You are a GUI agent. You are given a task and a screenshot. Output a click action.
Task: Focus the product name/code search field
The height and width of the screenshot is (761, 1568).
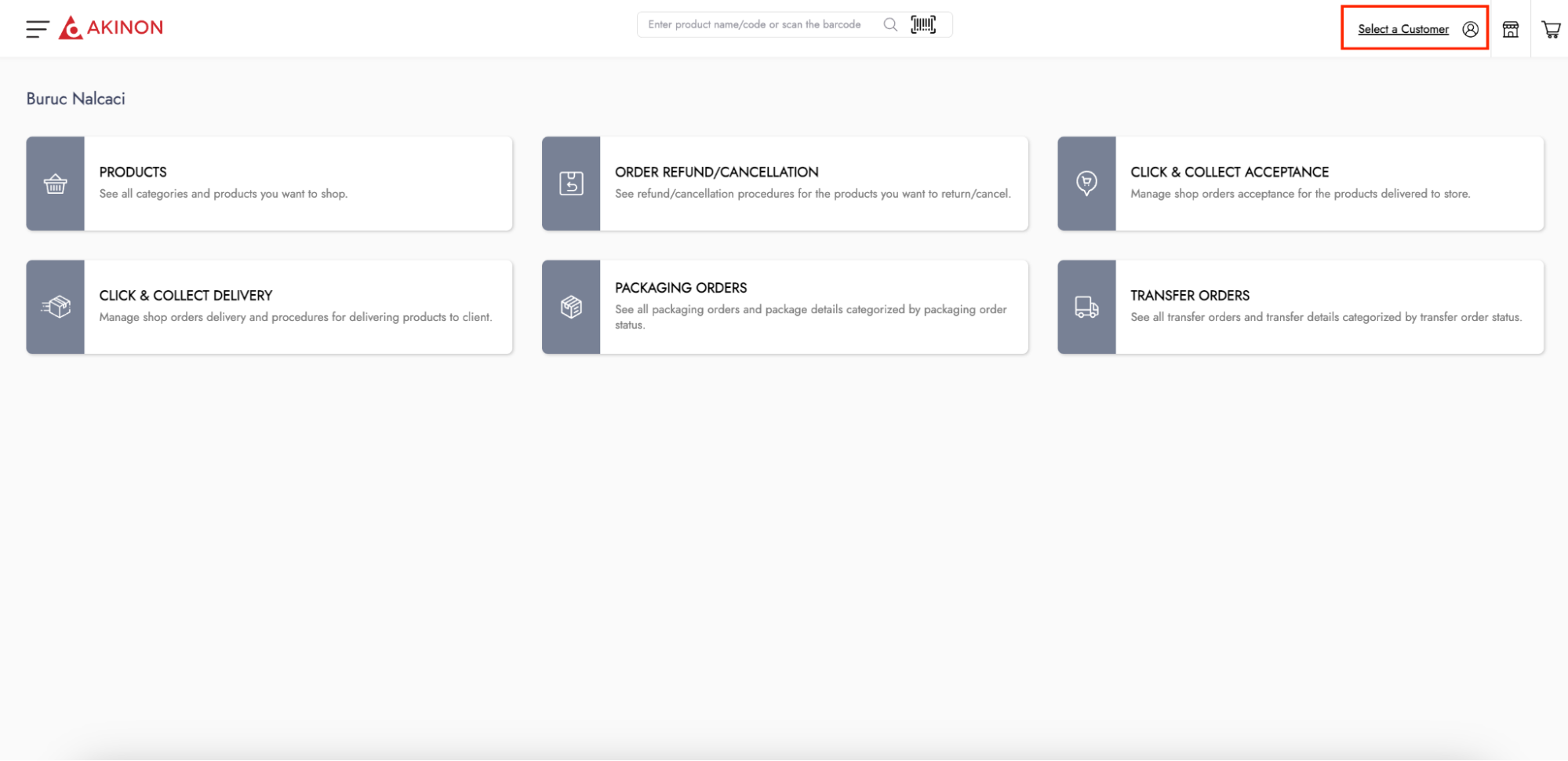757,24
